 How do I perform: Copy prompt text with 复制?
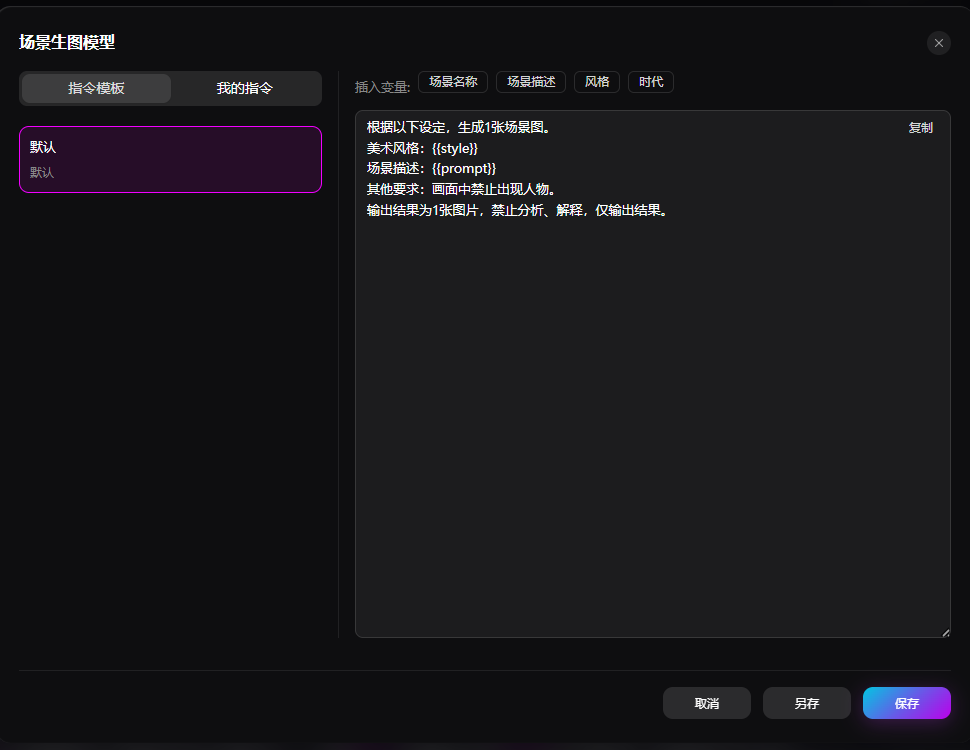920,127
